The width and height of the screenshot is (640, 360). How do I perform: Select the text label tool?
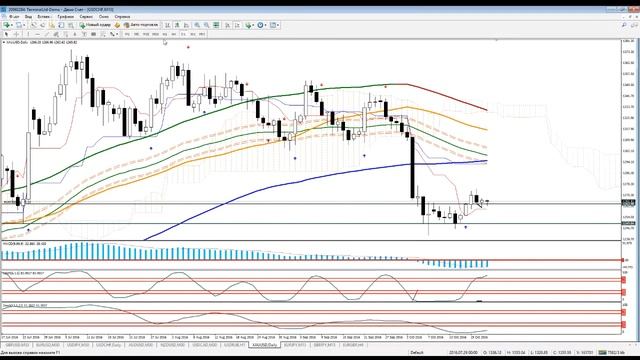pos(84,34)
